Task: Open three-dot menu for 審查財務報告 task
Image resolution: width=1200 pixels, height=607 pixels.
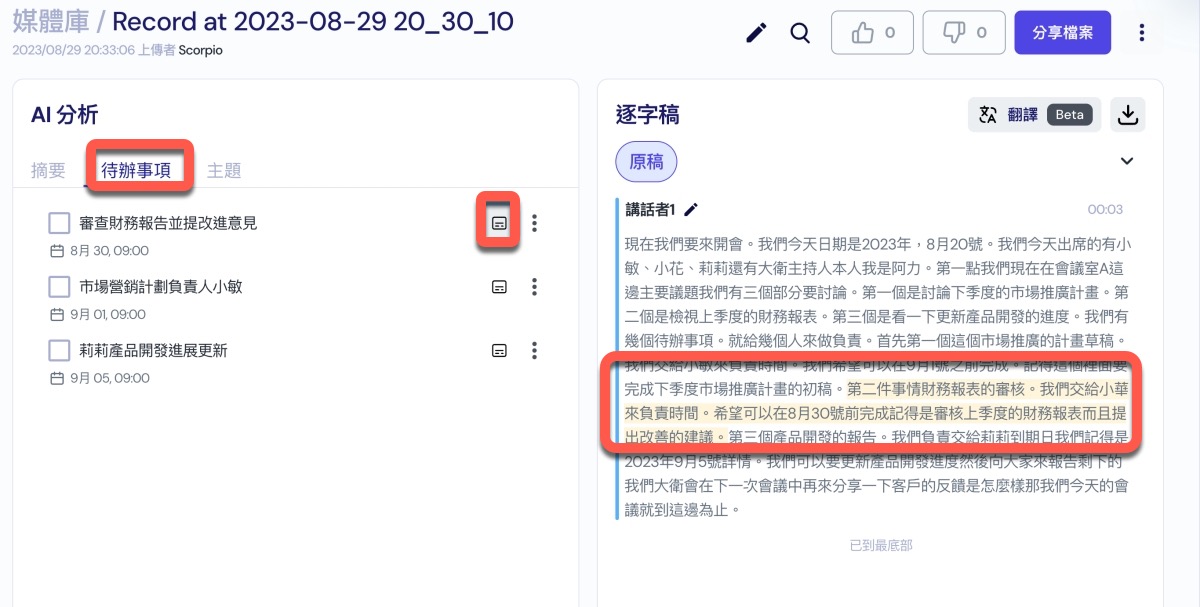Action: (x=535, y=223)
